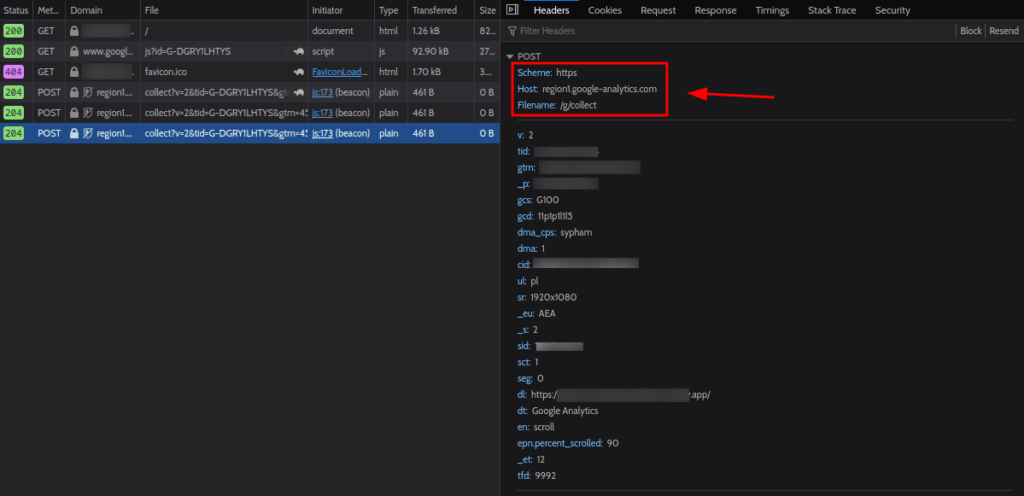
Task: Open the Stack Trace tab
Action: 832,10
